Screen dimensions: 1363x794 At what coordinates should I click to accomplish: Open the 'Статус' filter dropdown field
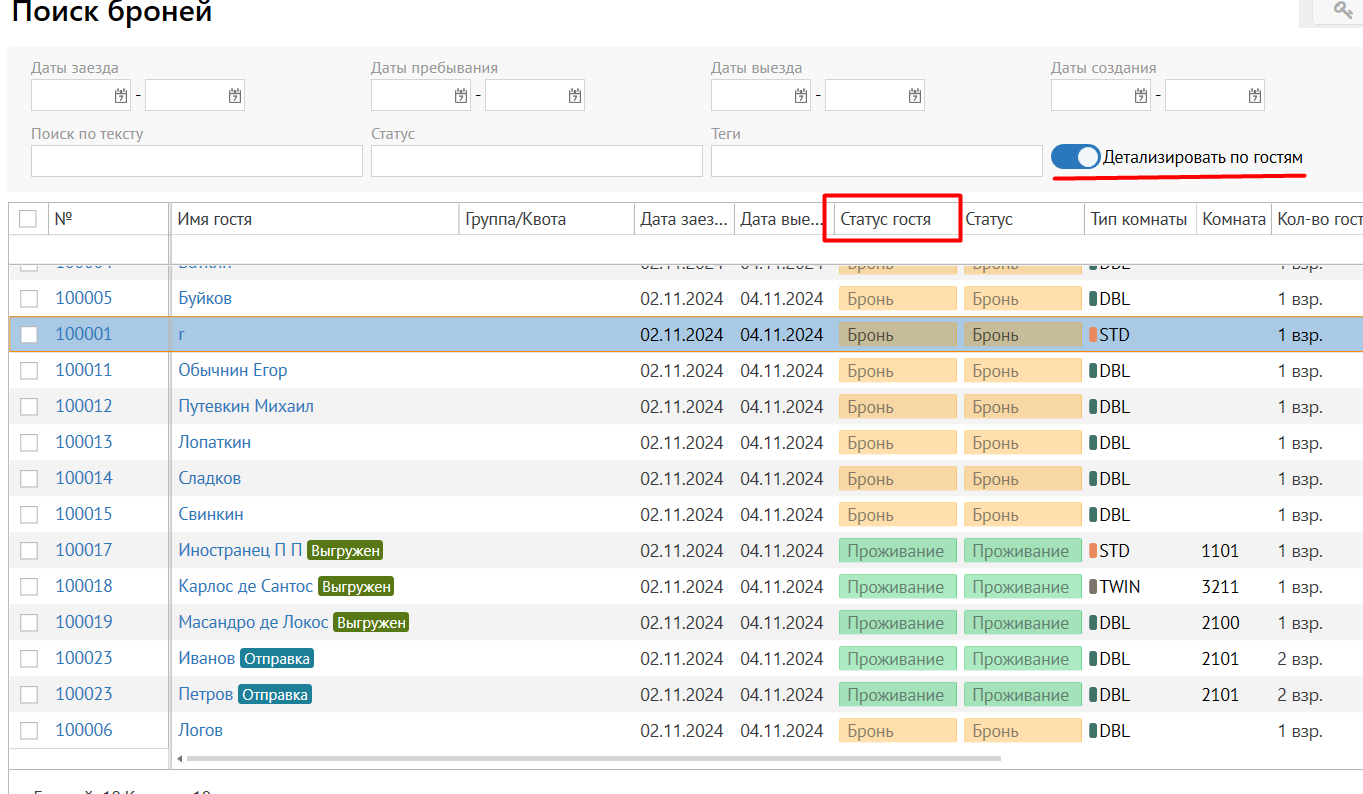pos(536,161)
